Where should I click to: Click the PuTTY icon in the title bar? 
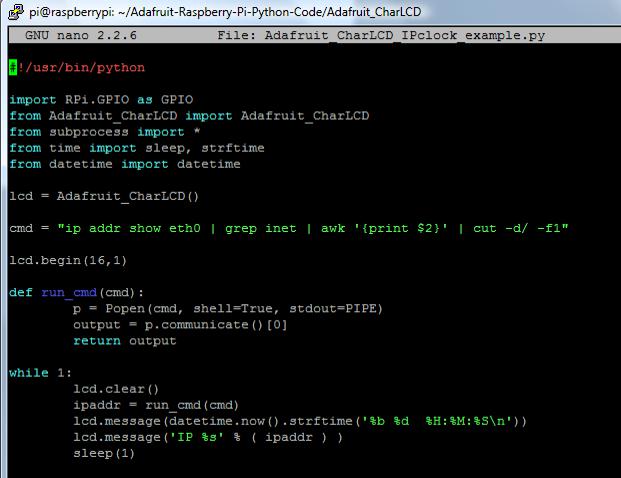click(16, 11)
